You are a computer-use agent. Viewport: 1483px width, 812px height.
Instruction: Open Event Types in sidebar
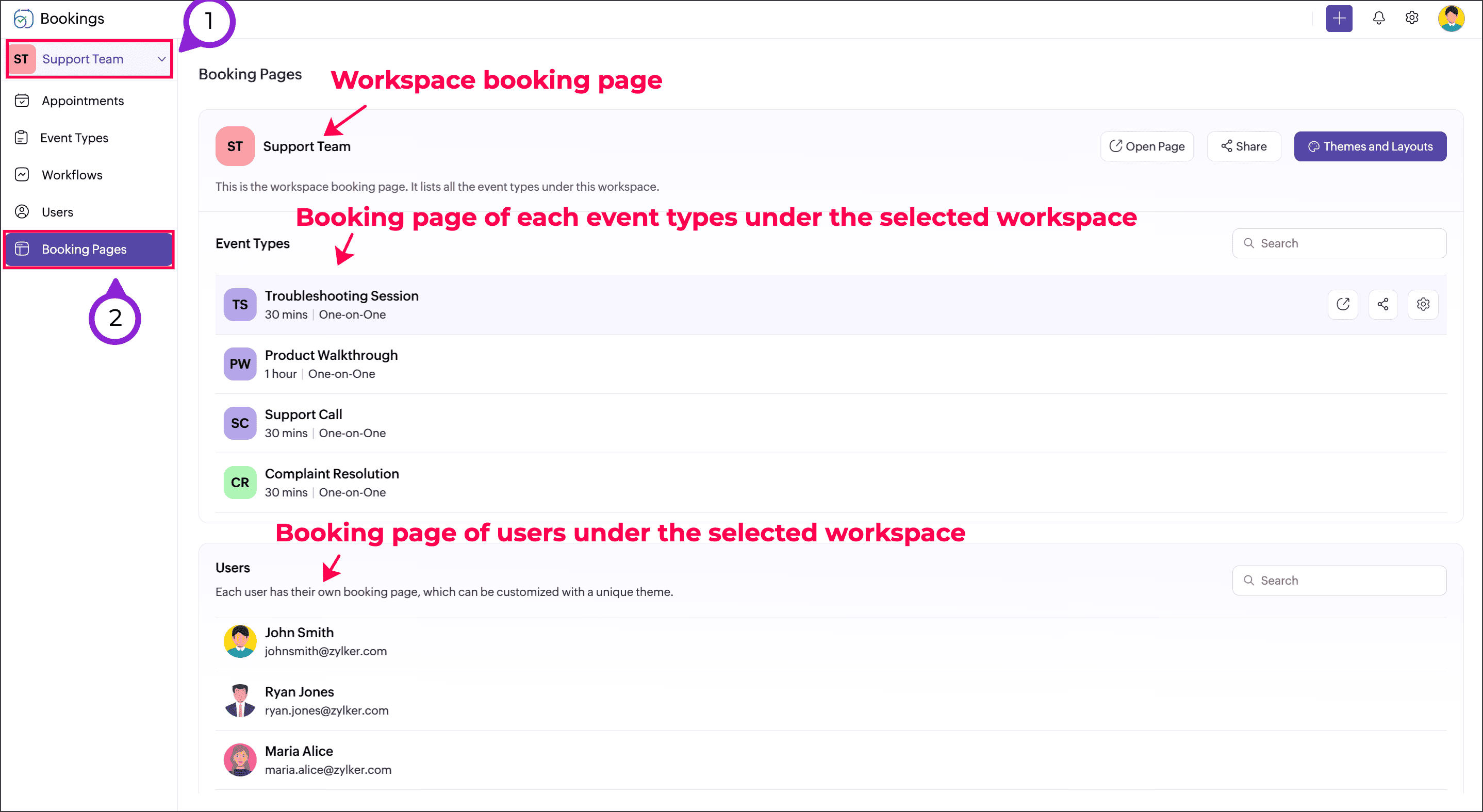coord(74,138)
